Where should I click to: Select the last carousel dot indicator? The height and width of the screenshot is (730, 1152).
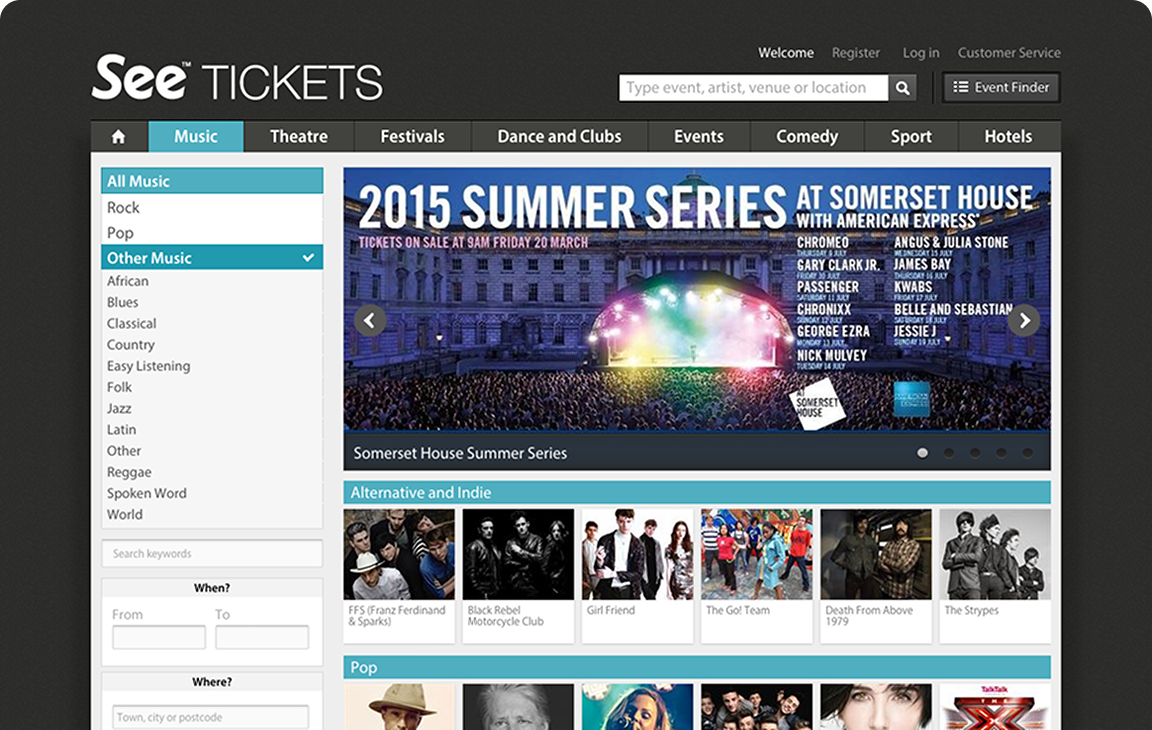coord(1028,453)
